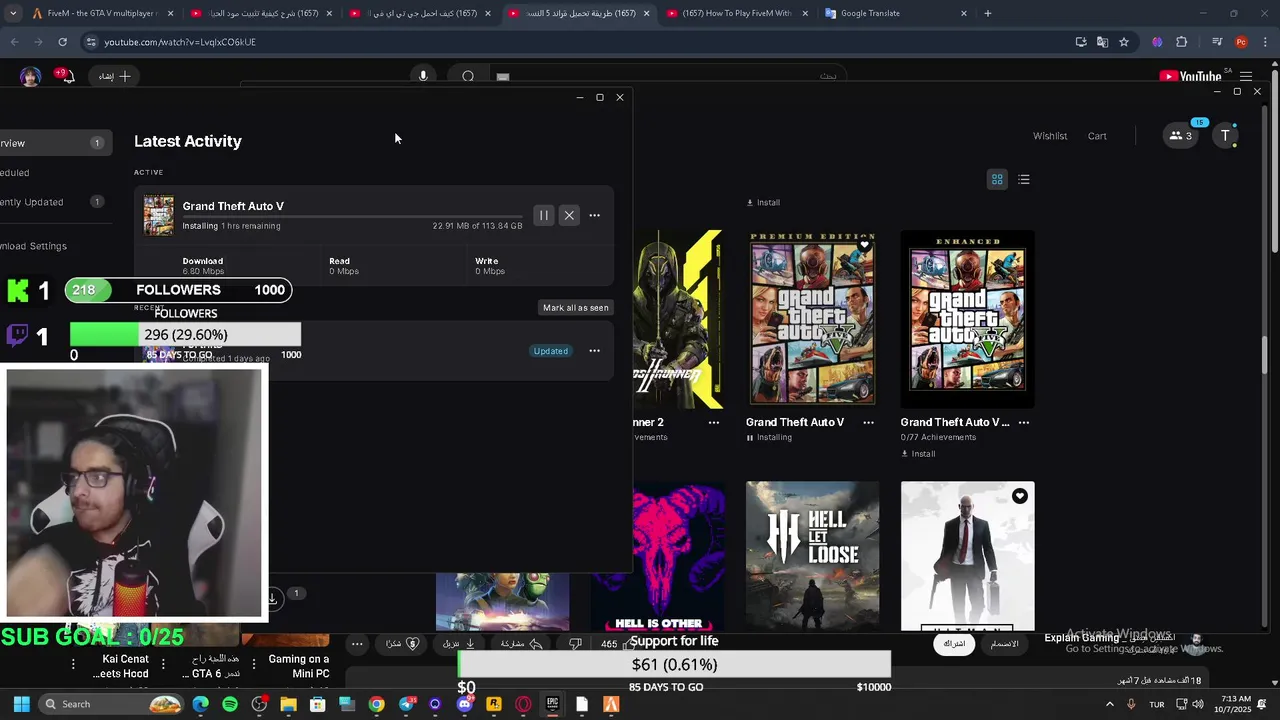The height and width of the screenshot is (720, 1280).
Task: Like the video showing 465
Action: pyautogui.click(x=617, y=644)
